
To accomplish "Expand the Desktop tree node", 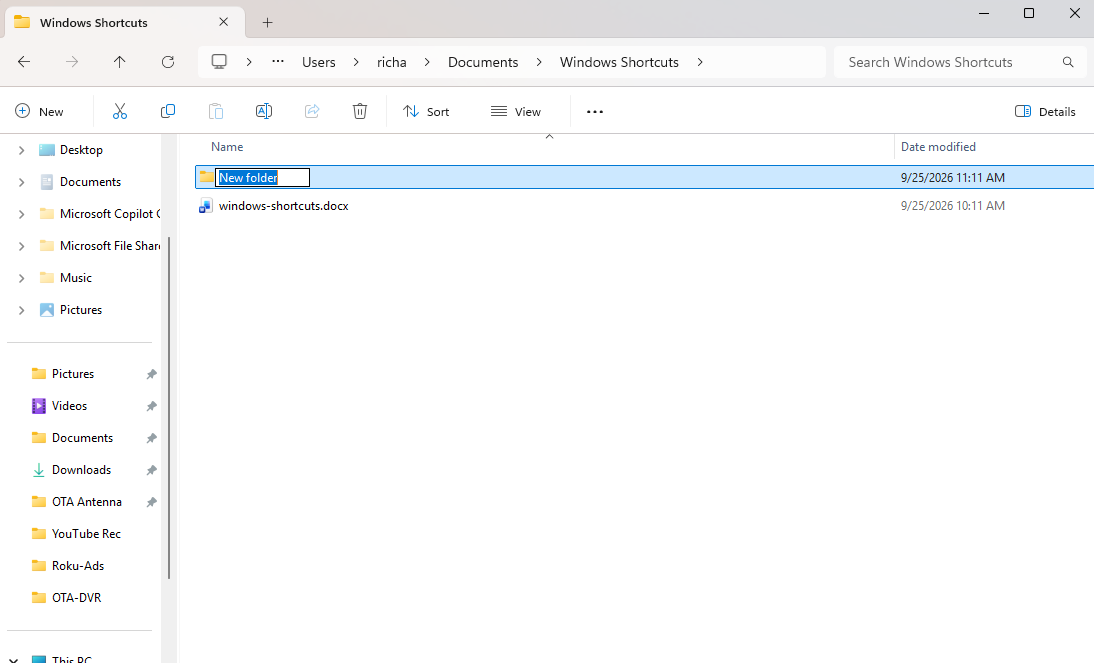I will [22, 150].
